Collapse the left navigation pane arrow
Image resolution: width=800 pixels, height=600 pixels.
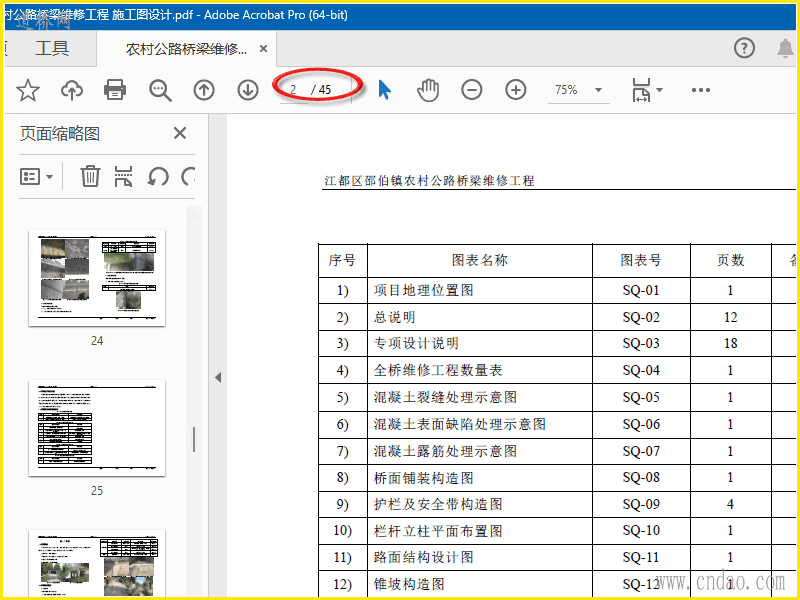tap(218, 378)
